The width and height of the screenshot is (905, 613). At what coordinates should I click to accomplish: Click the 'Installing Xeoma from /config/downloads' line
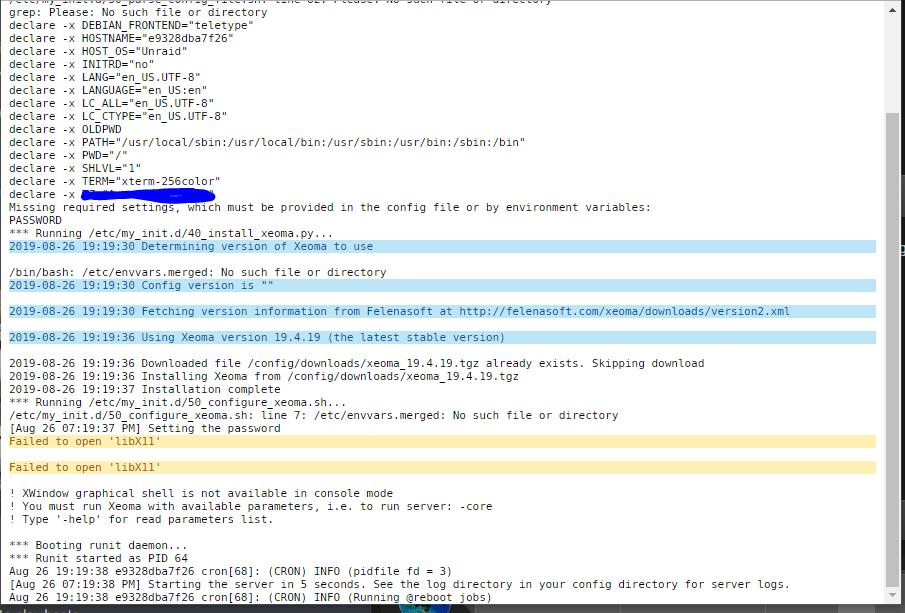pyautogui.click(x=264, y=376)
